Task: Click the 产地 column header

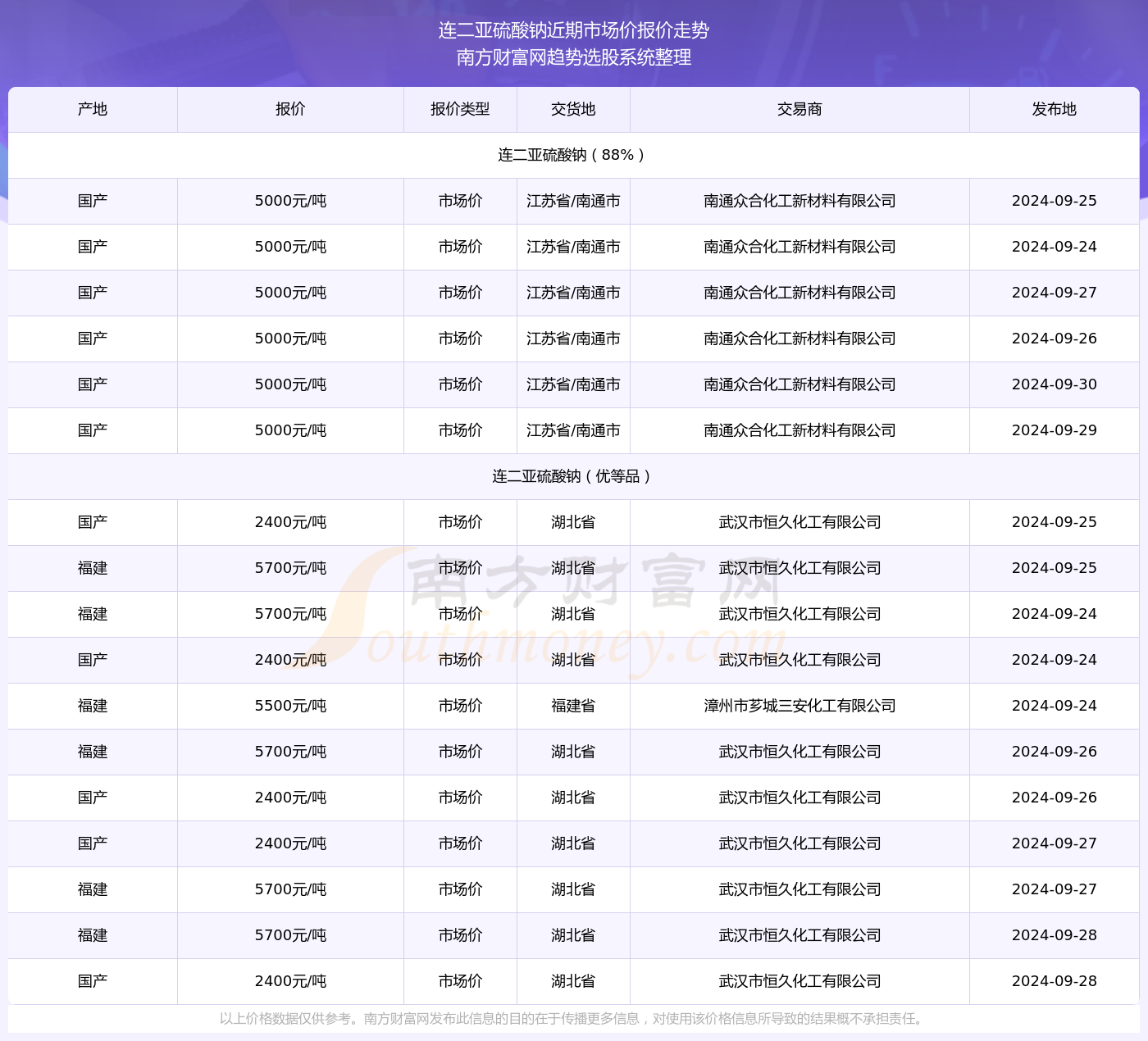Action: (x=93, y=109)
